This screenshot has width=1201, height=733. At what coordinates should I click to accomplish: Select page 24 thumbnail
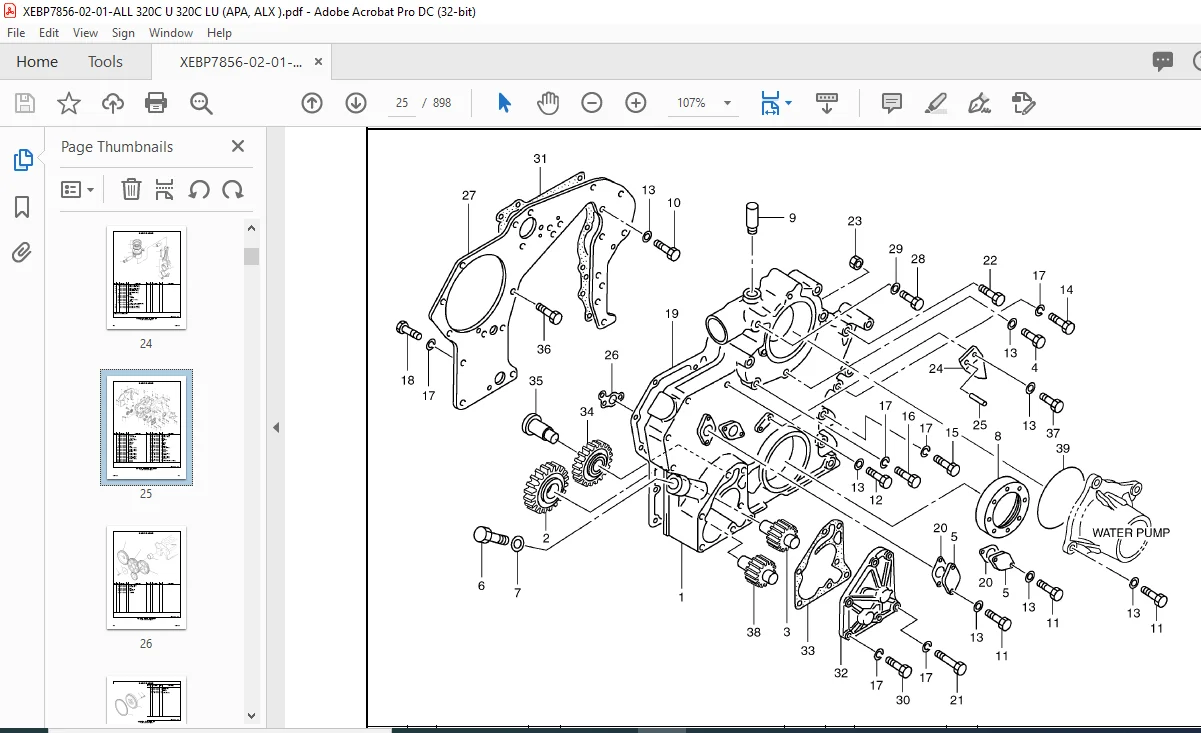pyautogui.click(x=146, y=278)
